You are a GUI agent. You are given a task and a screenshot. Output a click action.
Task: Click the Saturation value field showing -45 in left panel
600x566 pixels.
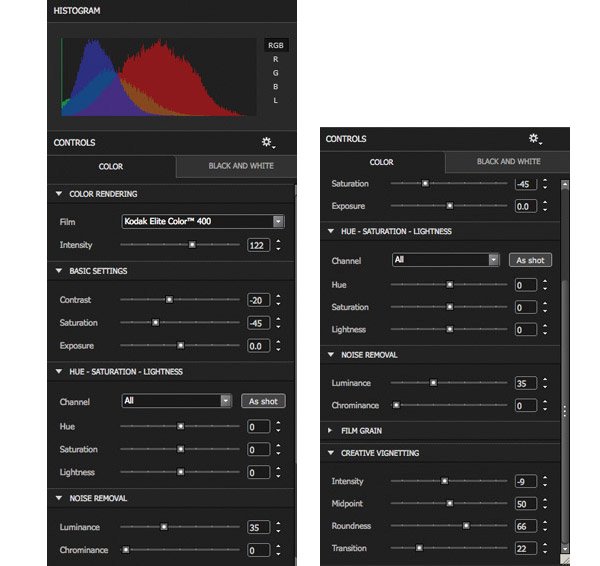tap(258, 323)
